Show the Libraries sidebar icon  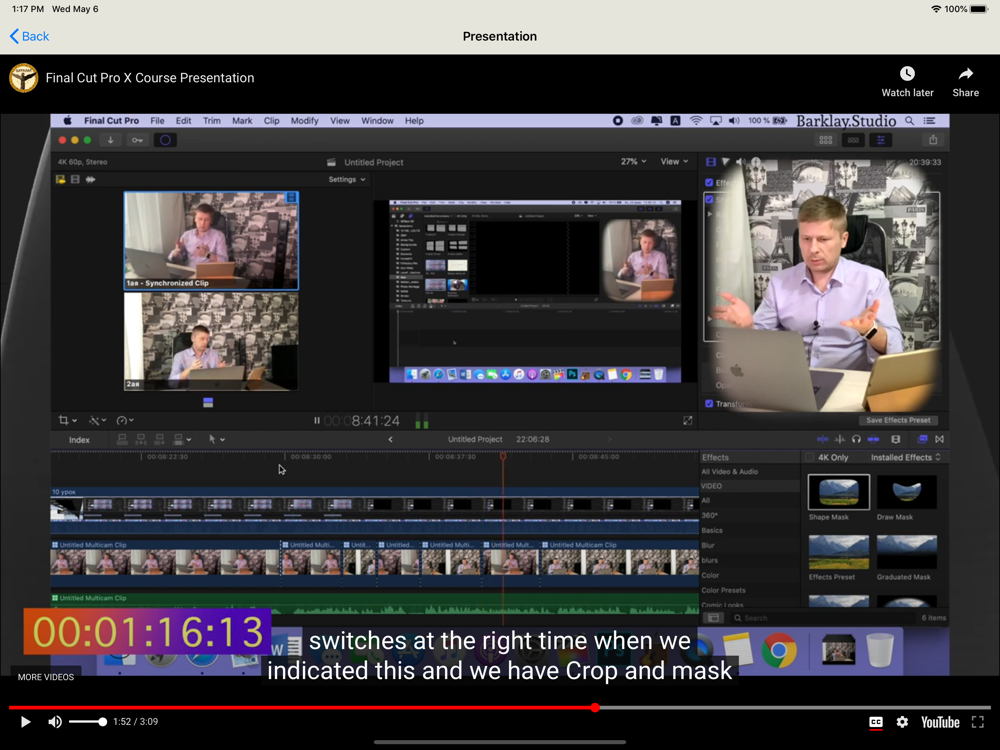[61, 180]
